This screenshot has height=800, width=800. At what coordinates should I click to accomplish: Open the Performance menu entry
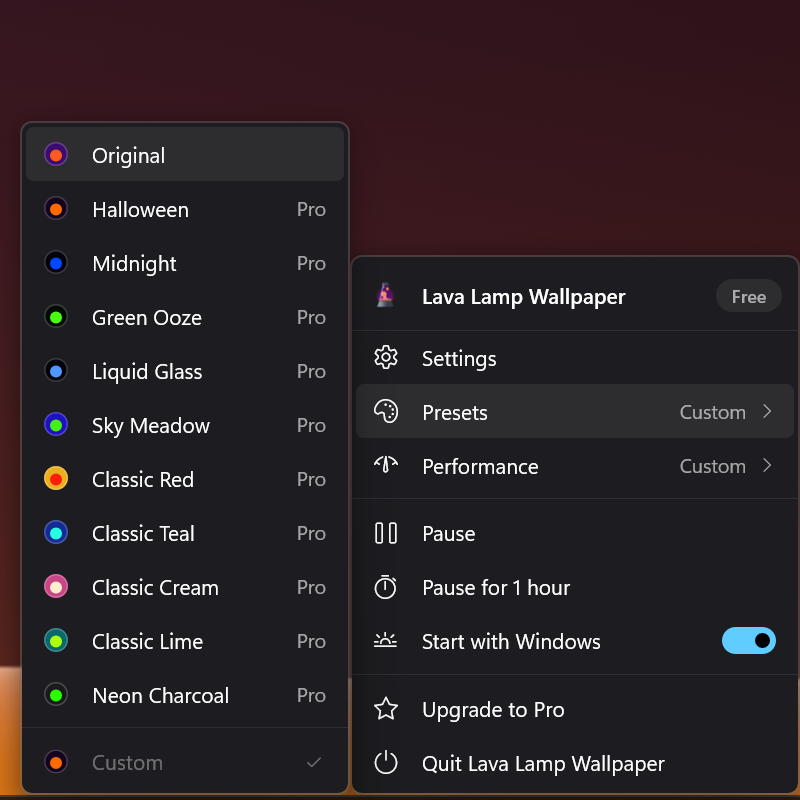[574, 465]
